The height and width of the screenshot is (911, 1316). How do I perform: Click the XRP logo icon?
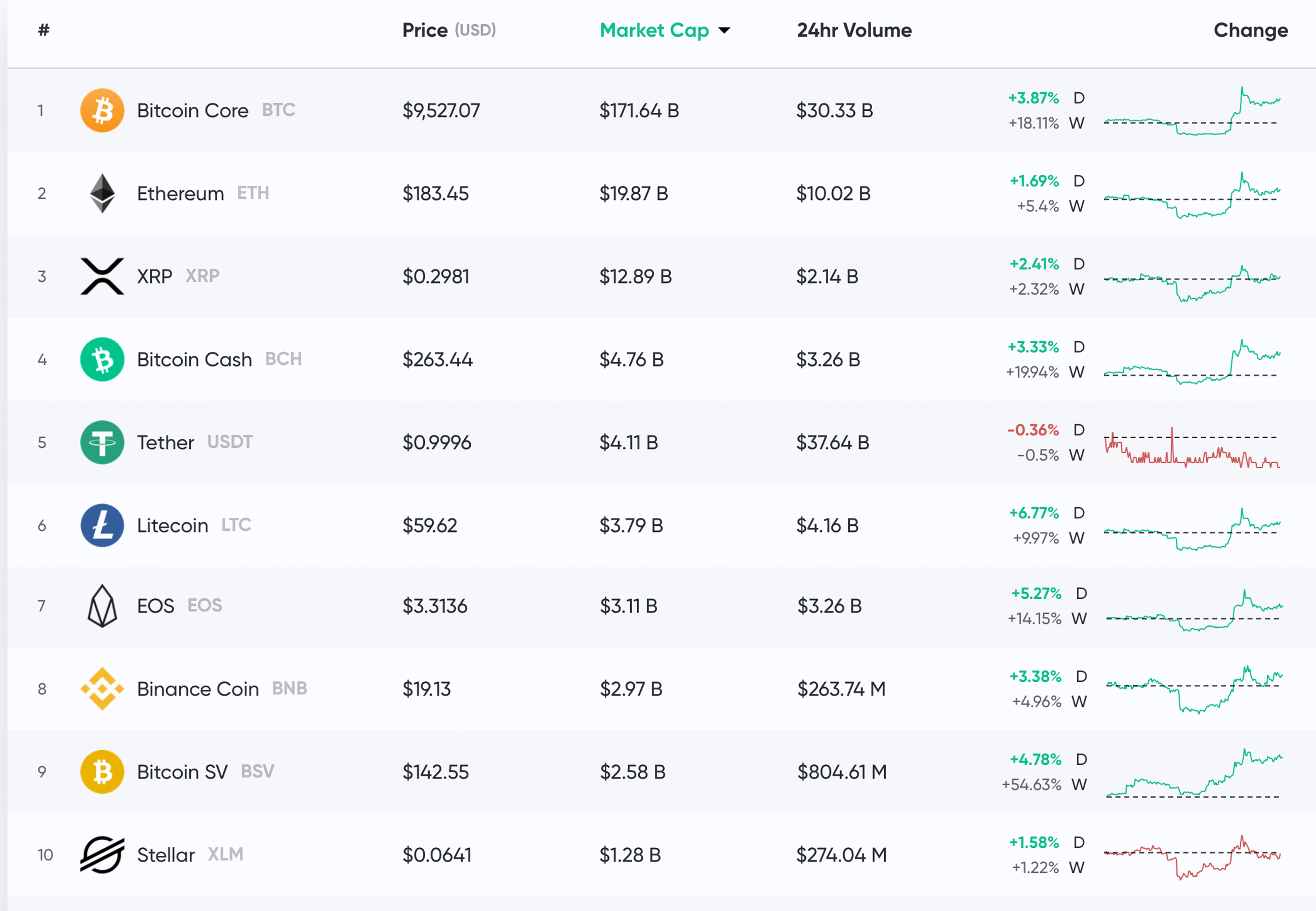tap(102, 276)
